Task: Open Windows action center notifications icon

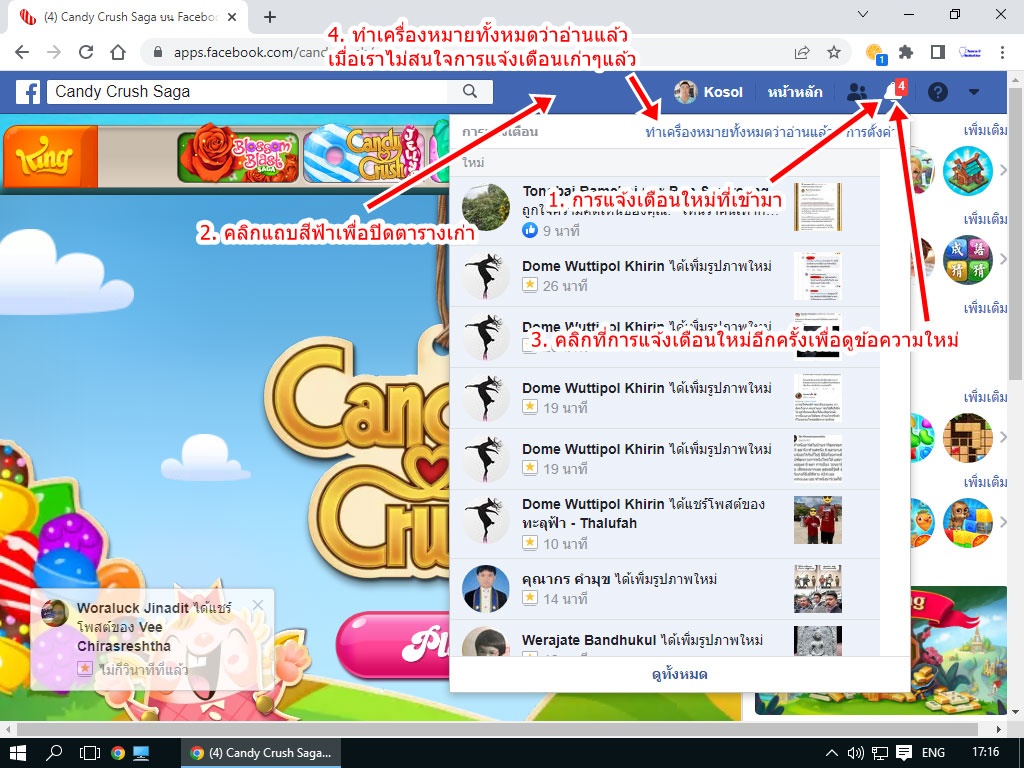Action: (x=904, y=752)
